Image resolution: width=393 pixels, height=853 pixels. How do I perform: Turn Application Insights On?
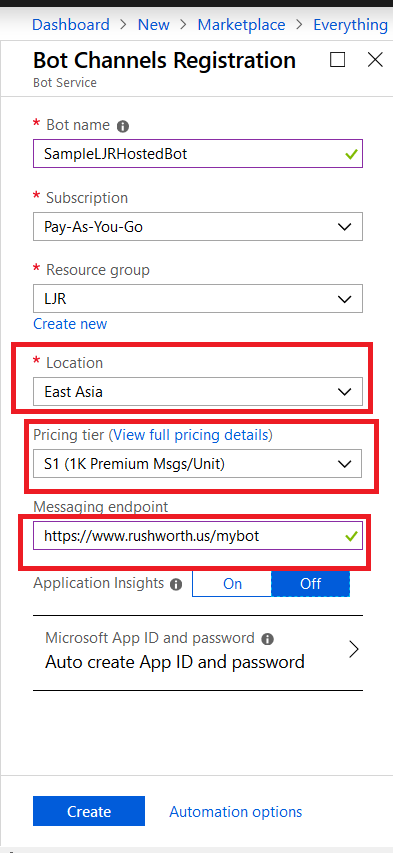pos(232,584)
